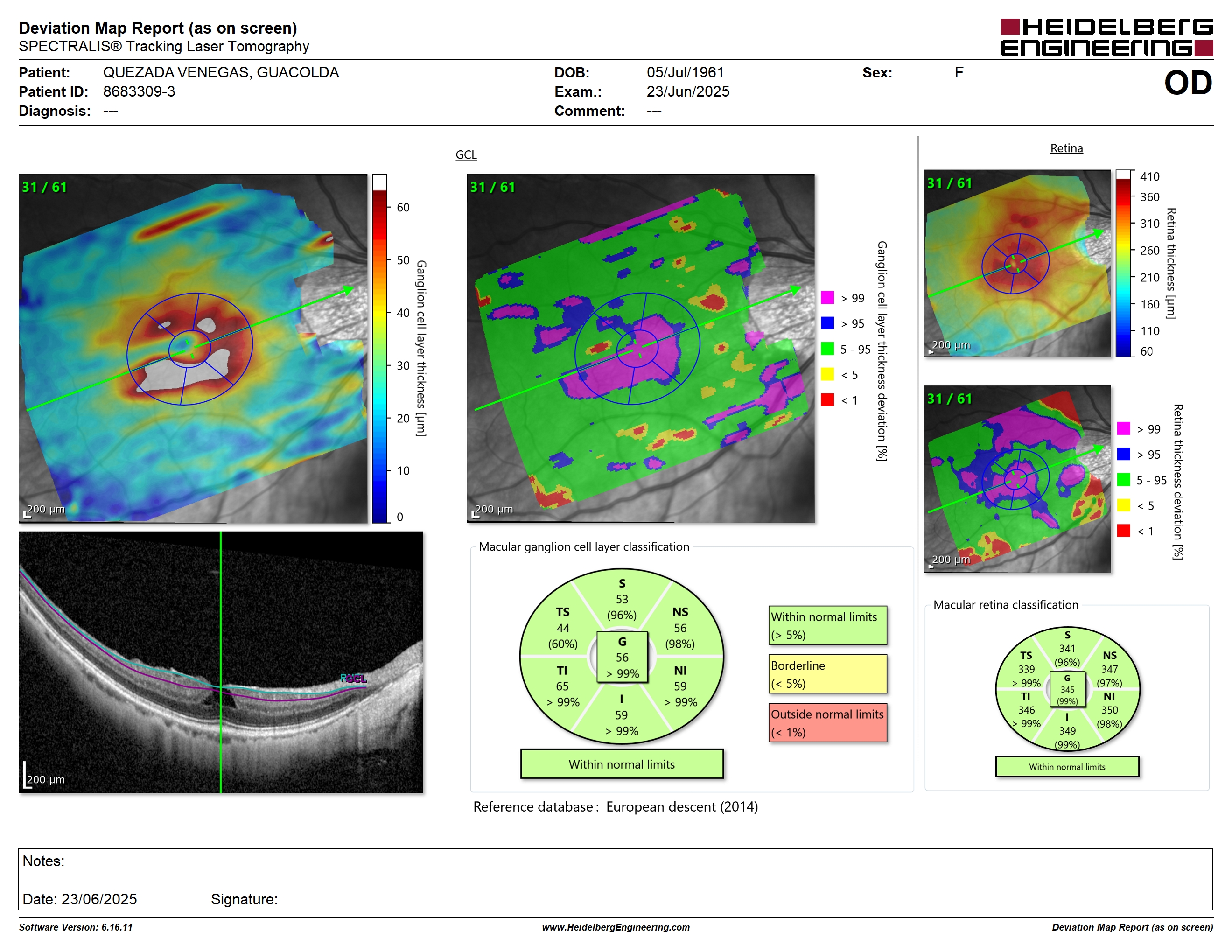This screenshot has height=952, width=1232.
Task: Click the I 349 sector in retina chart
Action: pyautogui.click(x=1067, y=730)
